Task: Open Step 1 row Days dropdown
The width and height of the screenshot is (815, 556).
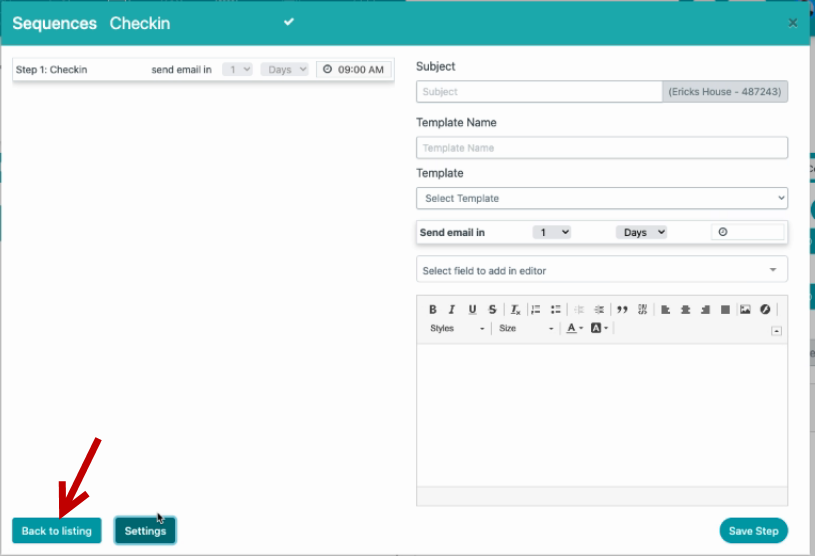Action: [x=285, y=69]
